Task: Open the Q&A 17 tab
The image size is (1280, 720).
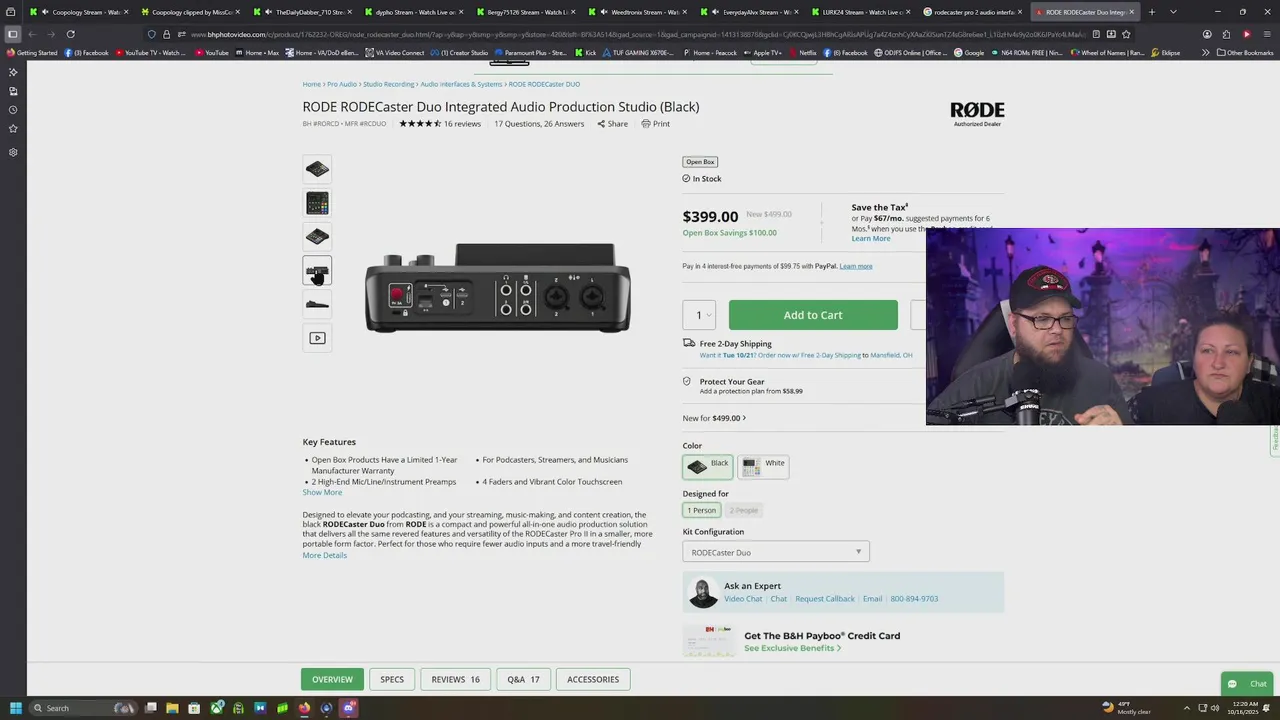Action: 523,679
